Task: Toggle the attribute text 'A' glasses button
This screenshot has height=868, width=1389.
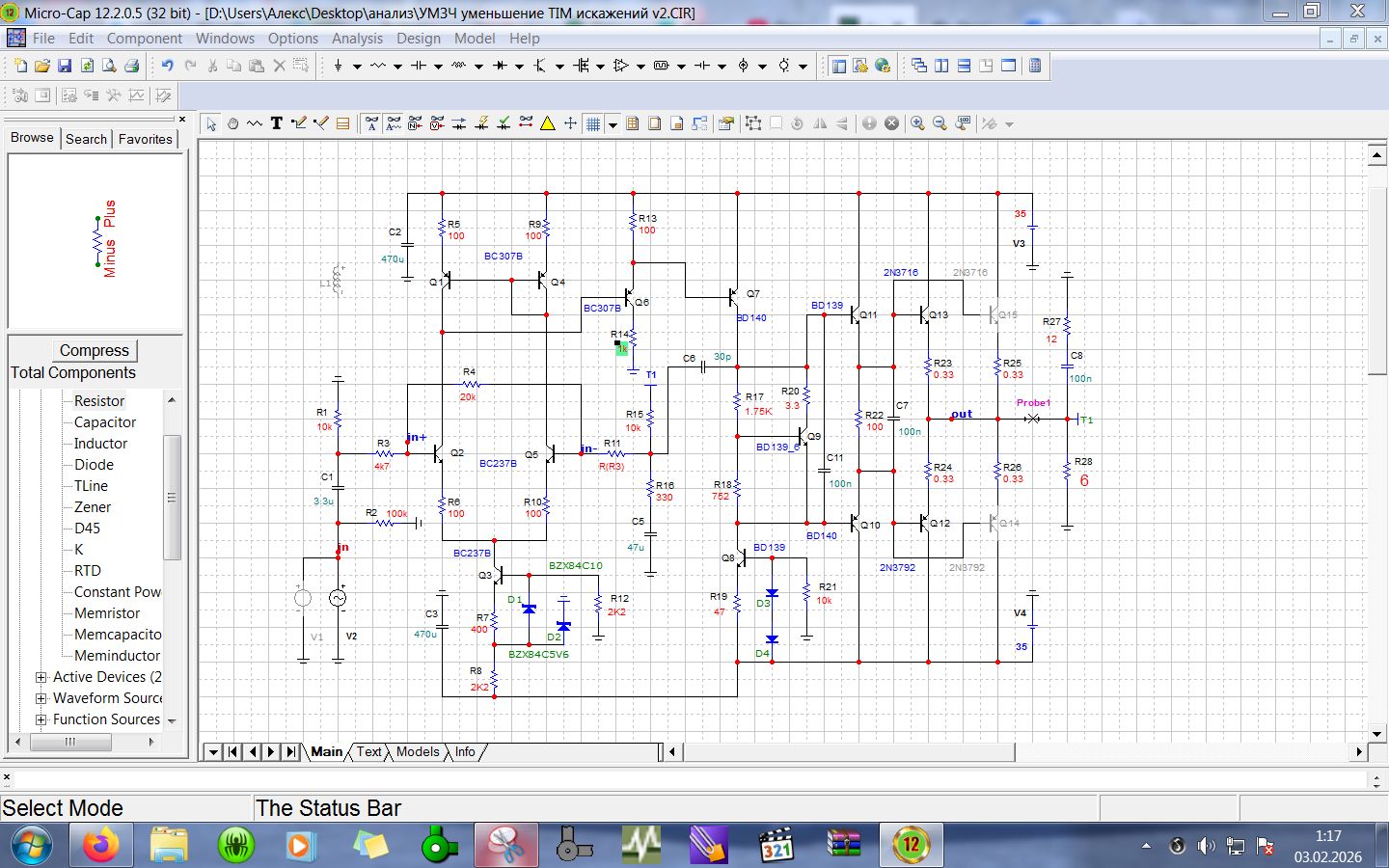Action: 371,123
